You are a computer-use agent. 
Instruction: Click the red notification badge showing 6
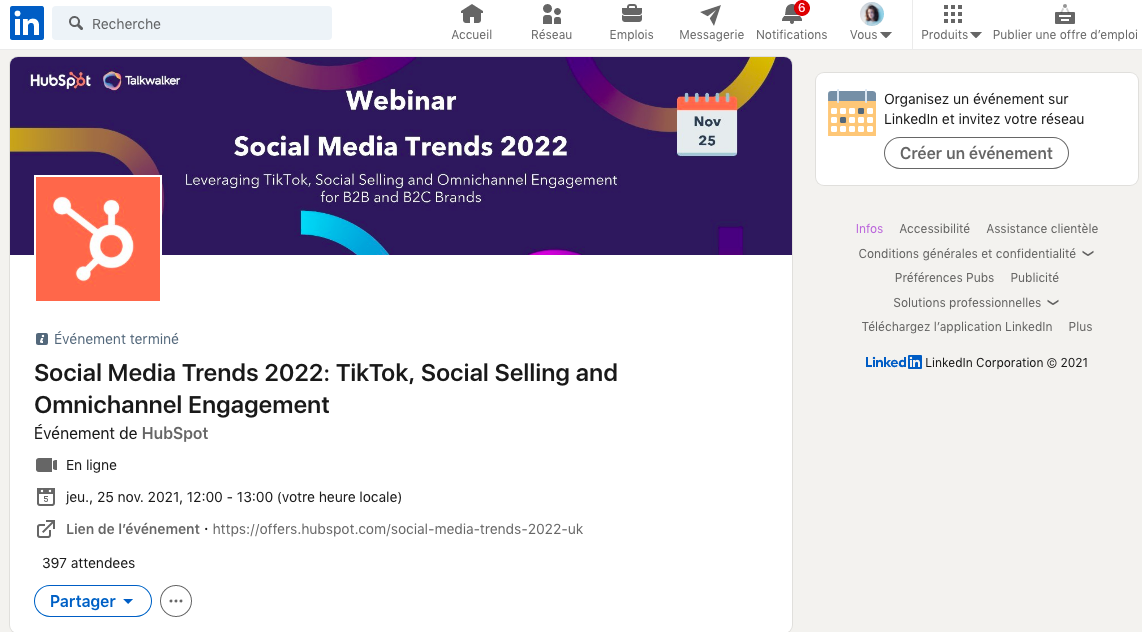[802, 8]
